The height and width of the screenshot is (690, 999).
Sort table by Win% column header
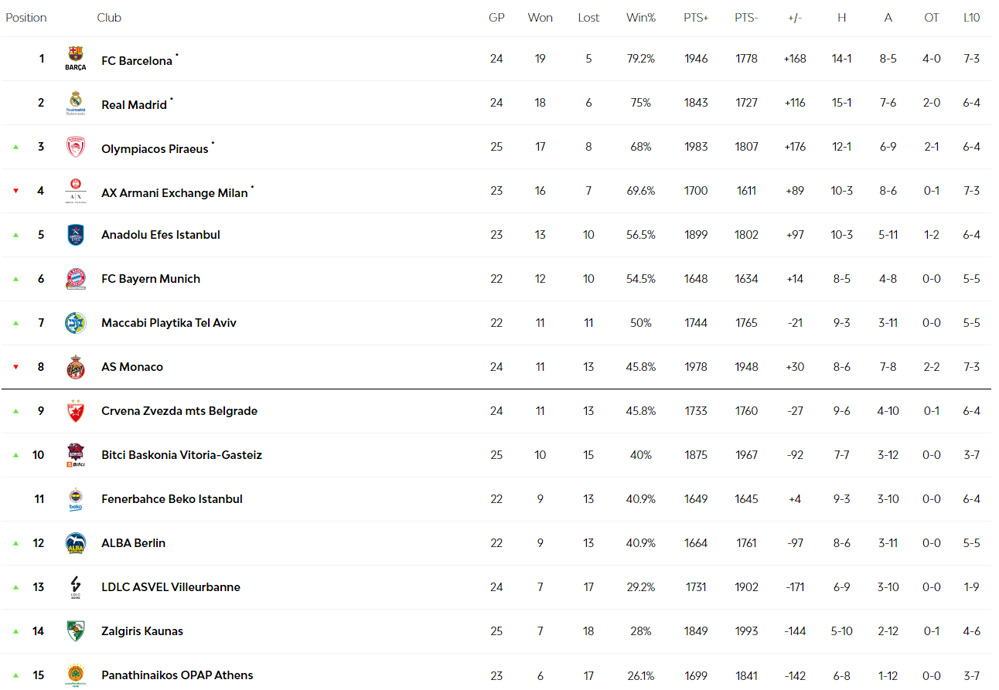[640, 18]
